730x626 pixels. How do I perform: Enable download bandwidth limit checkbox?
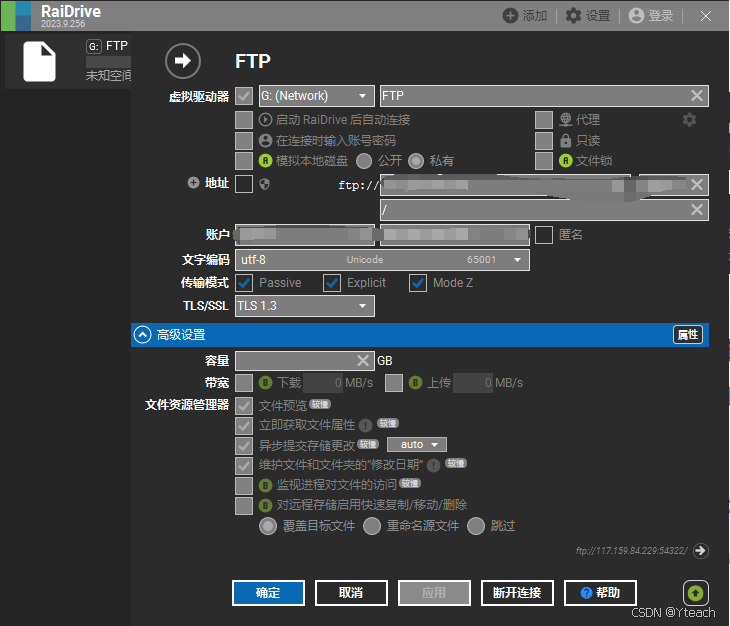244,383
